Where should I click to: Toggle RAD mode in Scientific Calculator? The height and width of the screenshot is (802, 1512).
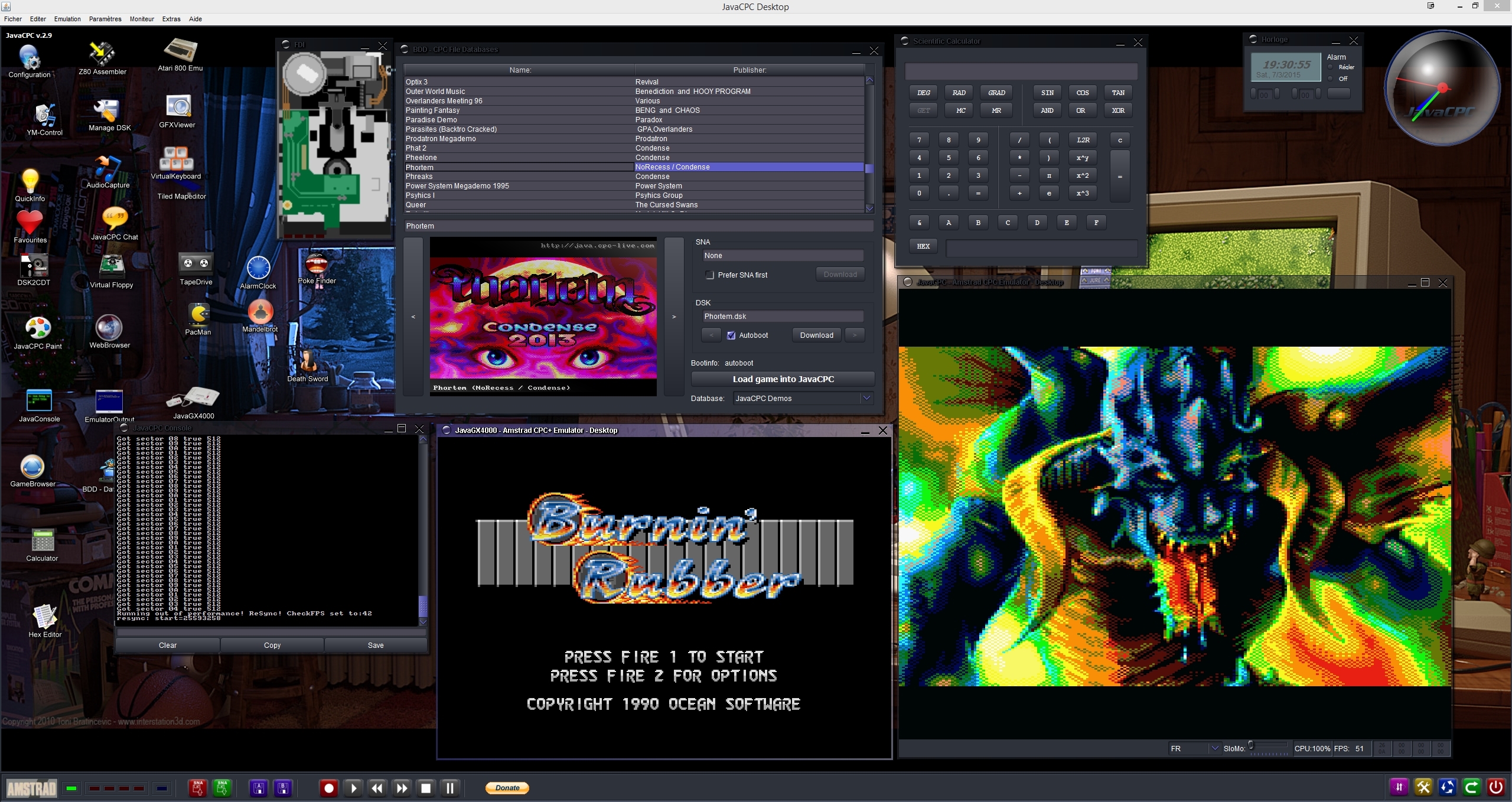click(x=959, y=93)
